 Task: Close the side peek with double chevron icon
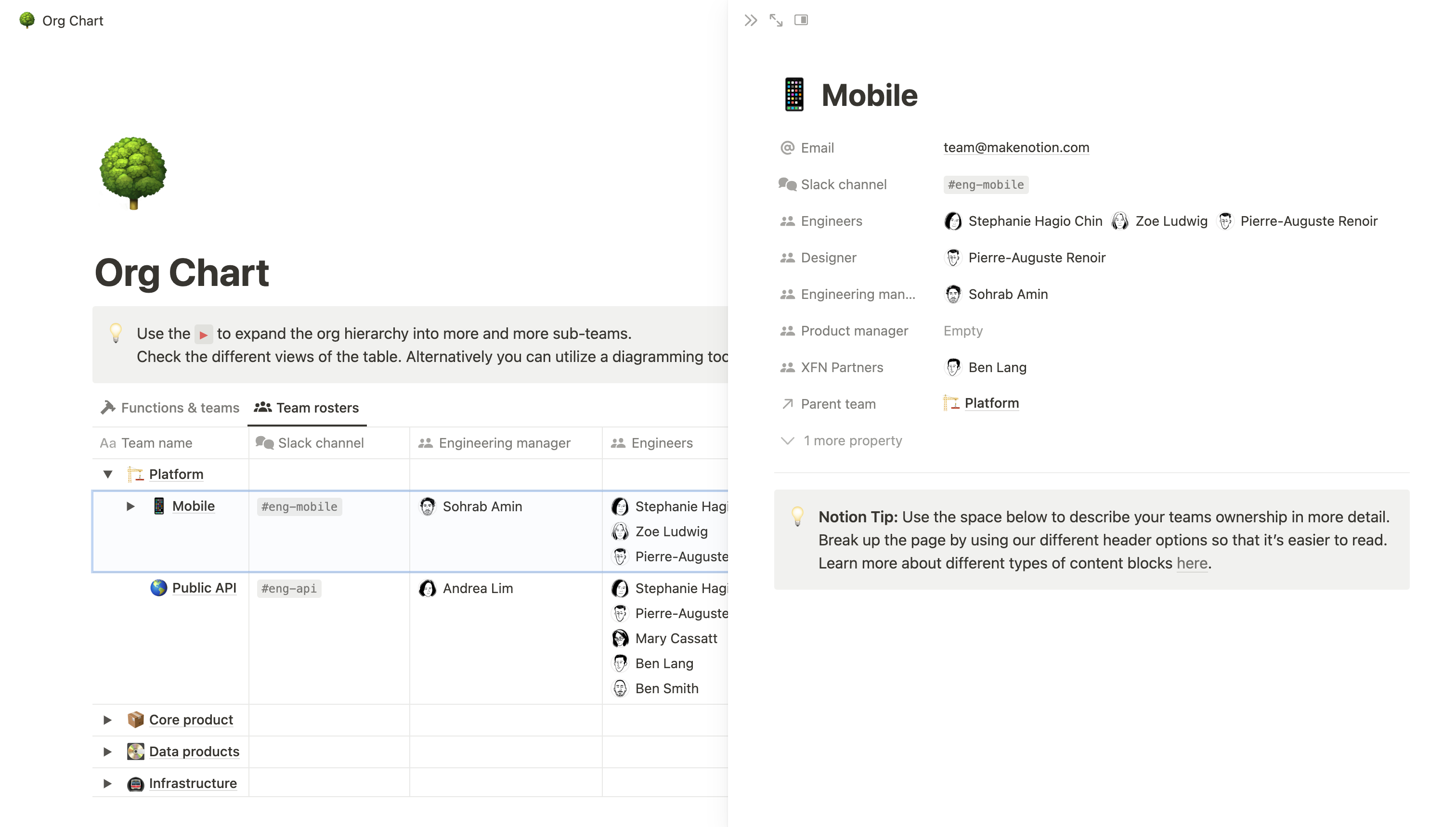point(751,20)
